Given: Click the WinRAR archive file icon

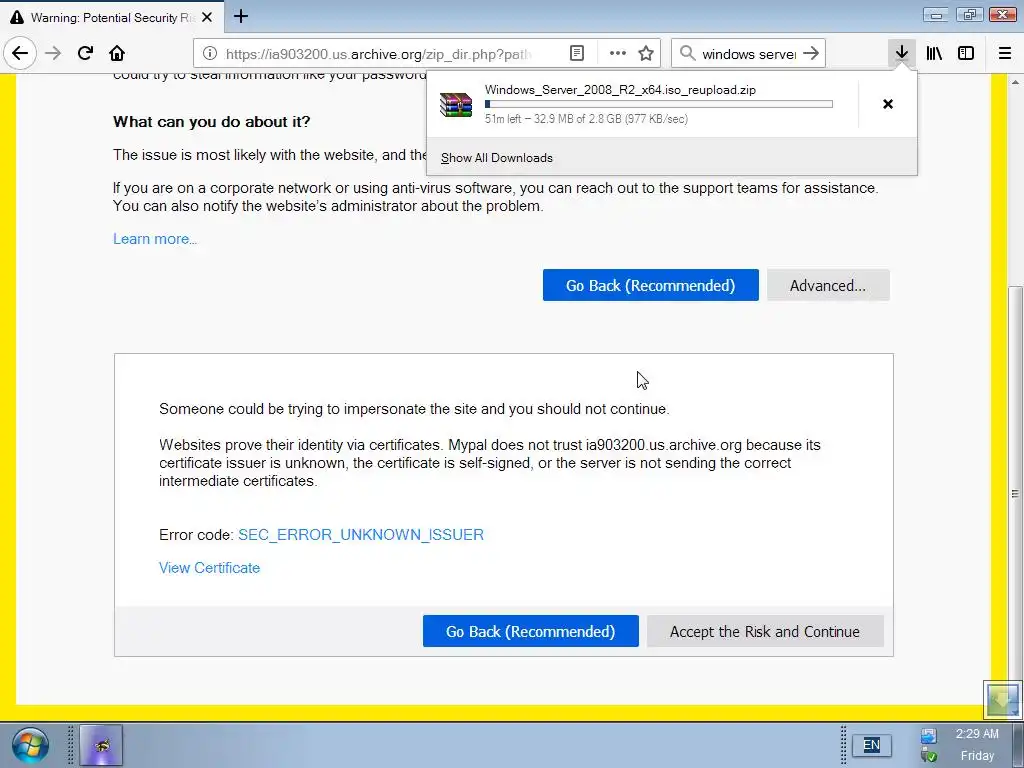Looking at the screenshot, I should pyautogui.click(x=456, y=104).
